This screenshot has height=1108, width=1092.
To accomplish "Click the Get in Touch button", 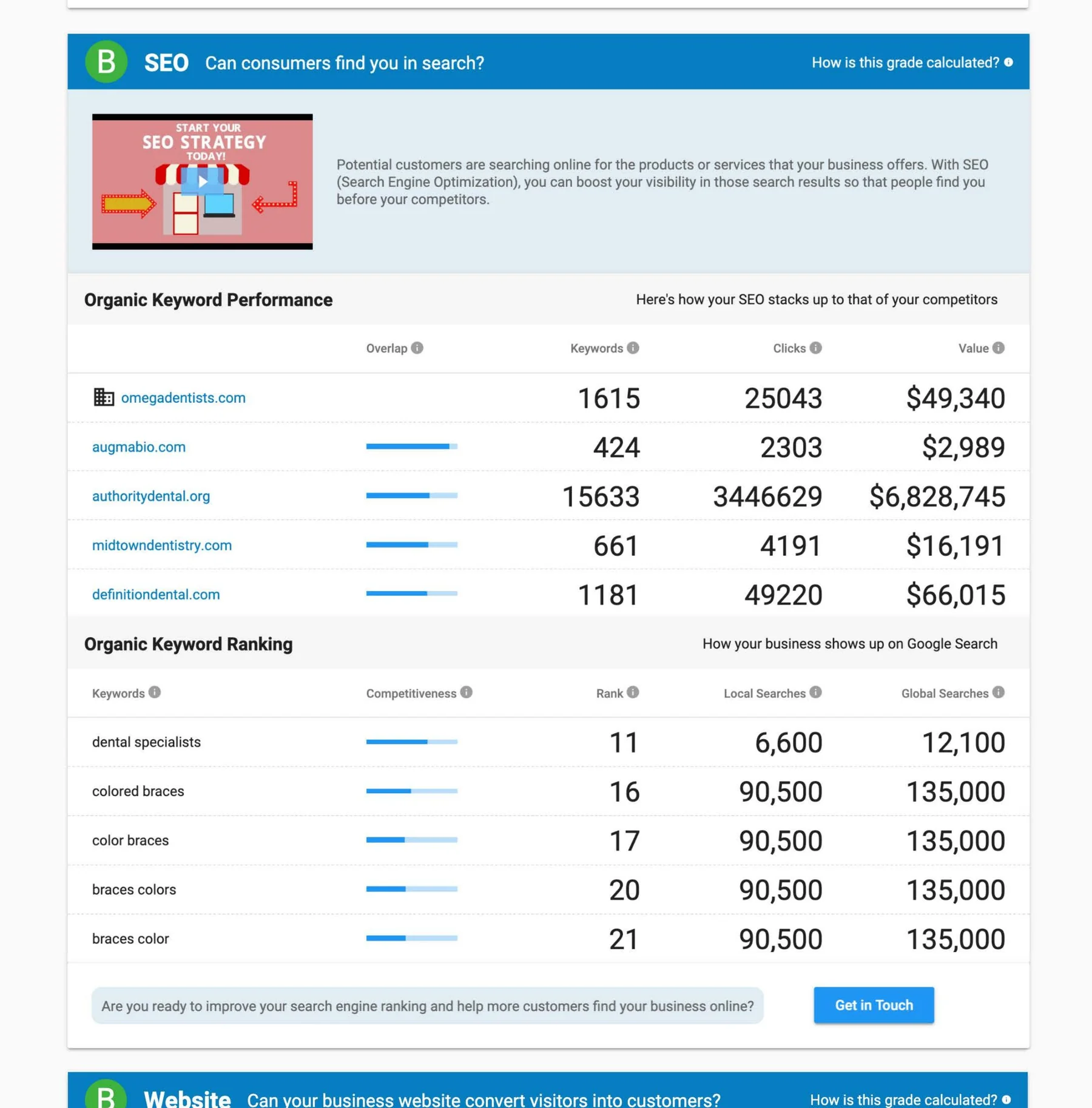I will [874, 1005].
